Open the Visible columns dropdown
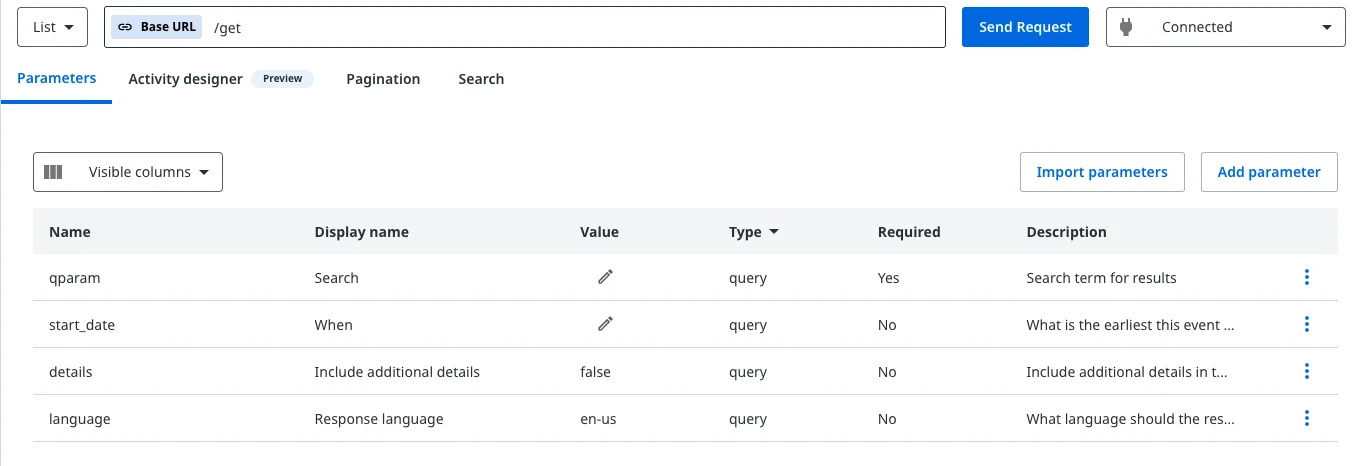Viewport: 1363px width, 466px height. [x=128, y=172]
